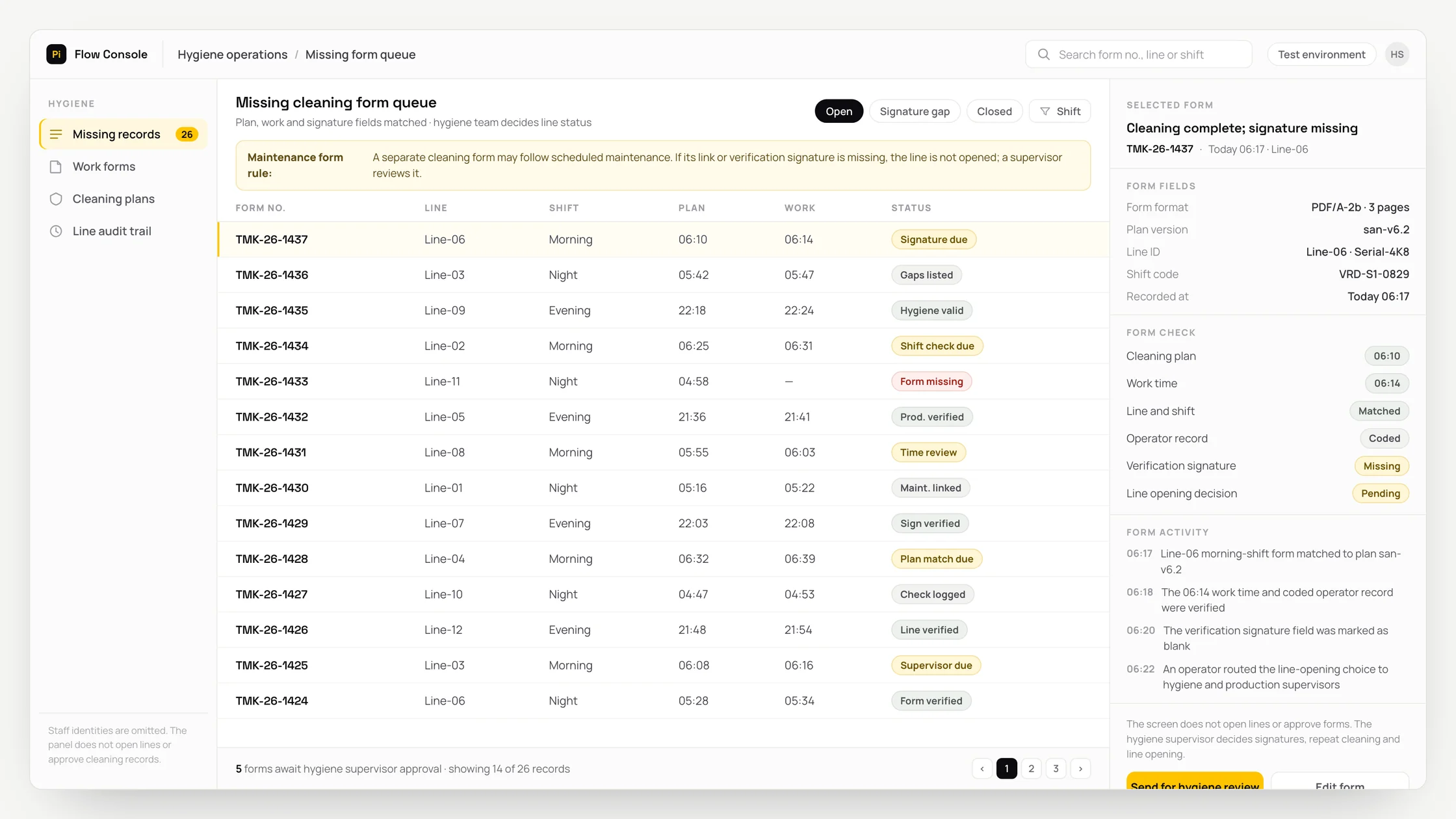This screenshot has height=819, width=1456.
Task: Go to page 1
Action: click(x=1006, y=768)
